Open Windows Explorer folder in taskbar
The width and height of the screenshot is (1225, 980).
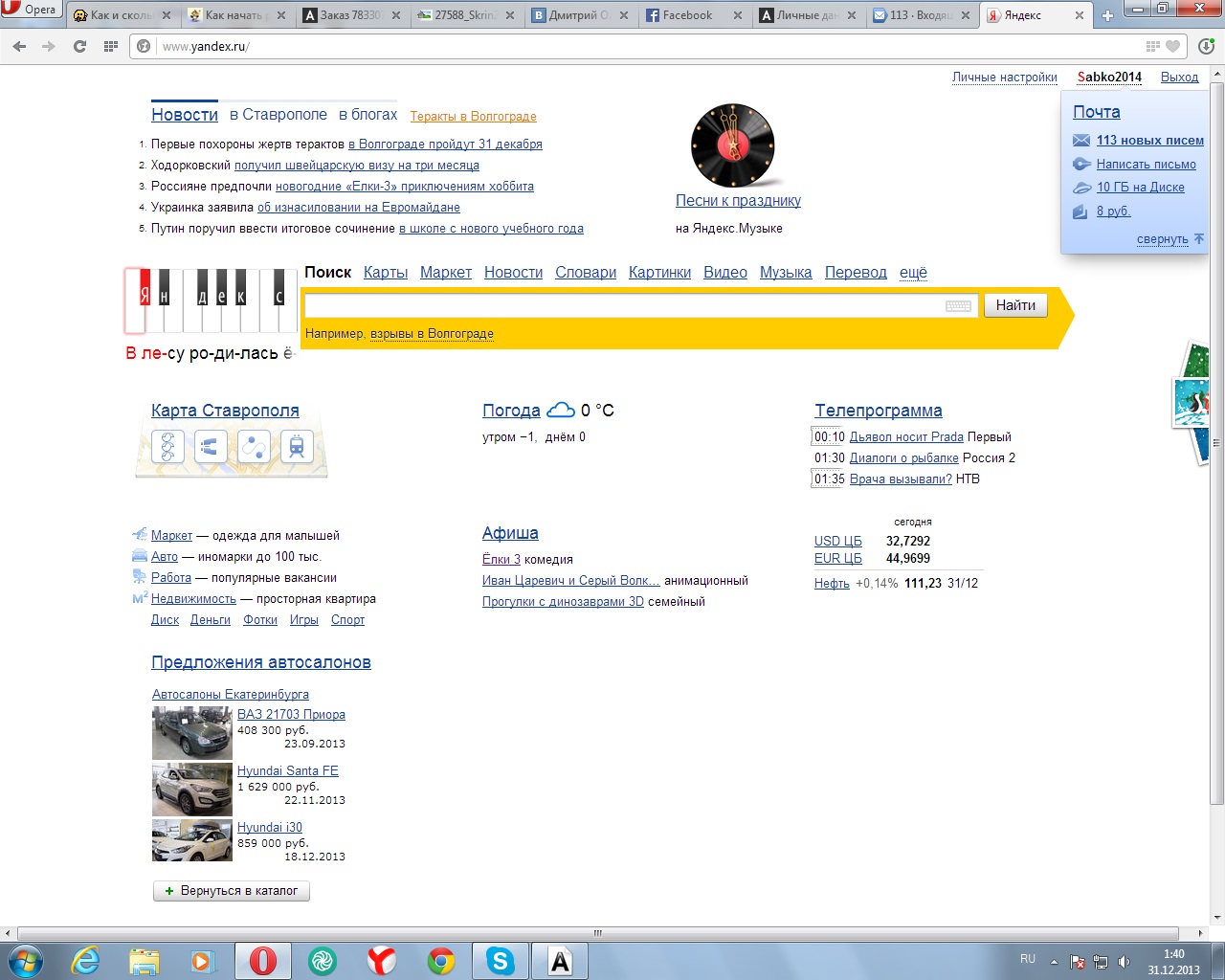144,961
